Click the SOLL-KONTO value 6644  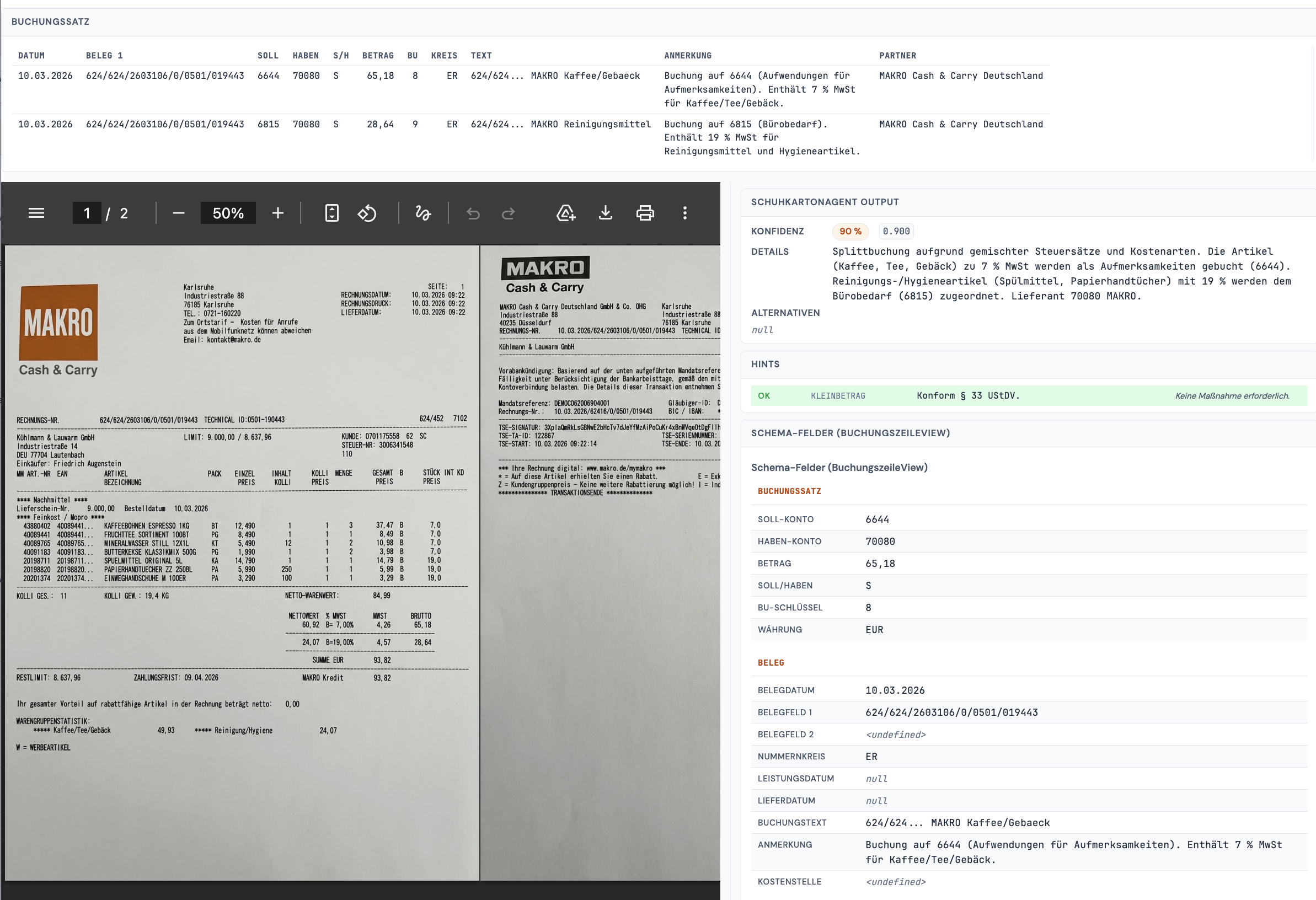tap(877, 519)
